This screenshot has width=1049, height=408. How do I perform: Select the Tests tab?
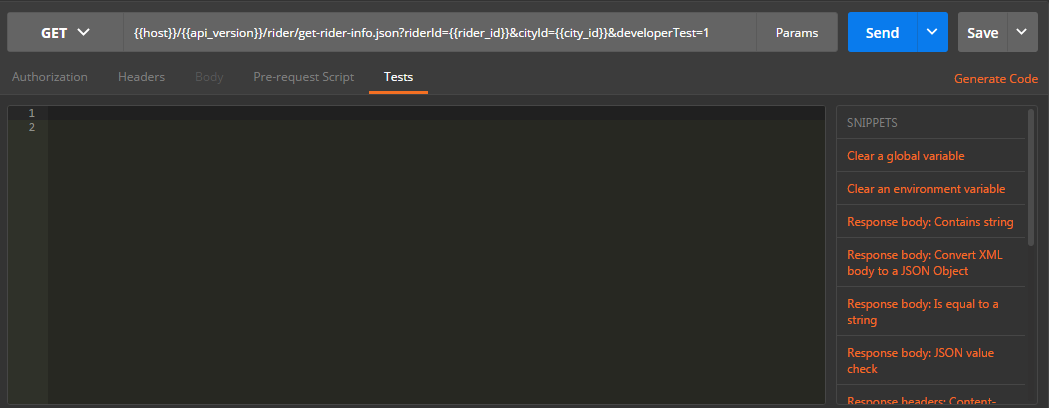coord(398,77)
